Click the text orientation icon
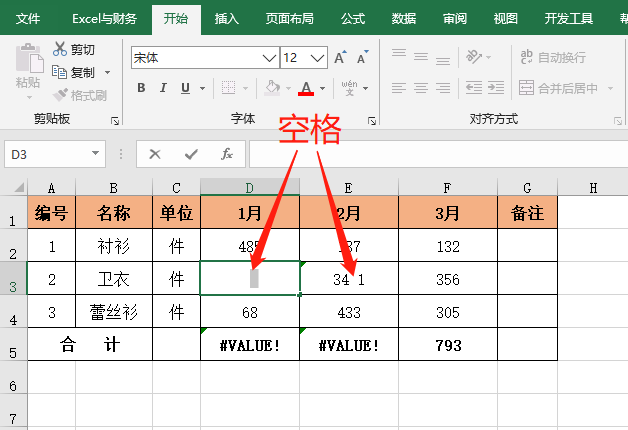The image size is (628, 430). 474,56
